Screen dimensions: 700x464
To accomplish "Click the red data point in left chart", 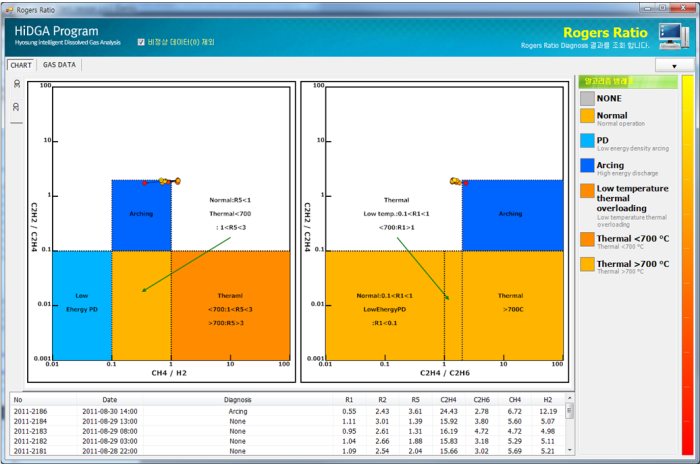I will click(145, 183).
